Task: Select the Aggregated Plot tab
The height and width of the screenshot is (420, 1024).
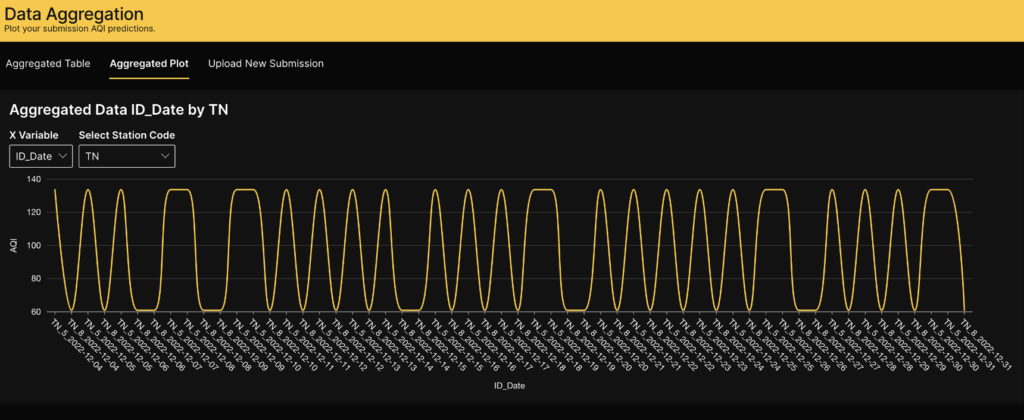Action: pyautogui.click(x=149, y=64)
